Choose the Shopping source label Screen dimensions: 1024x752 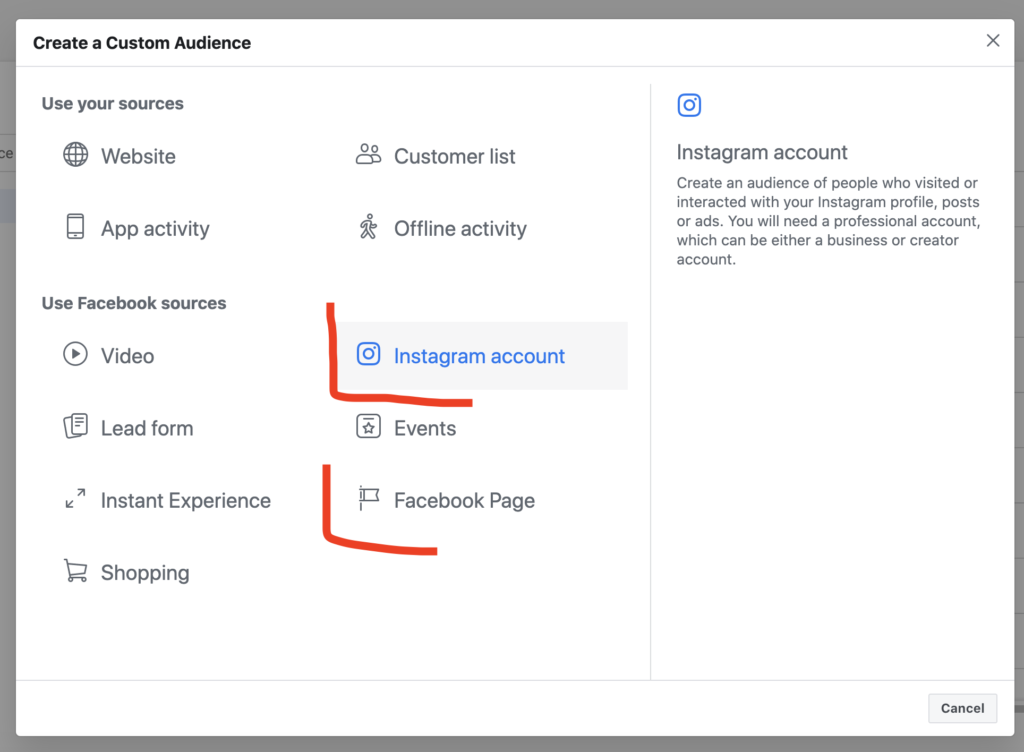tap(145, 573)
